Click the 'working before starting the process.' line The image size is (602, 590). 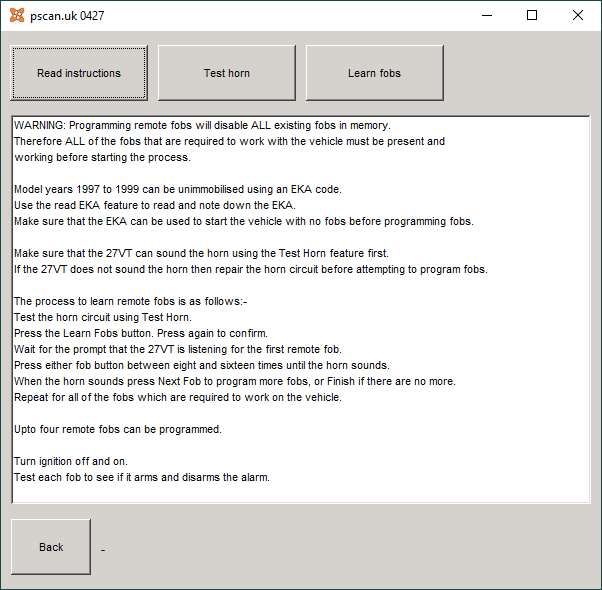pyautogui.click(x=103, y=157)
